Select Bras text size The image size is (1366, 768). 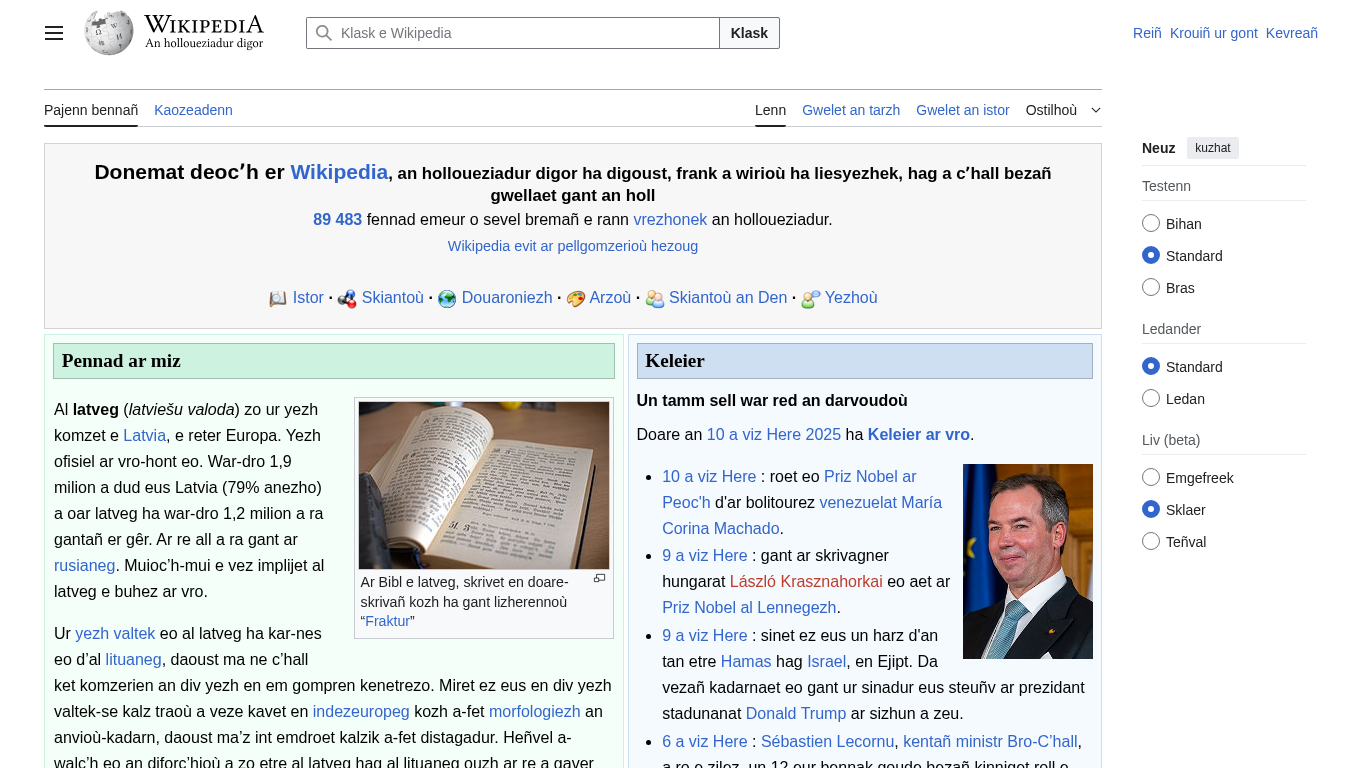1151,287
